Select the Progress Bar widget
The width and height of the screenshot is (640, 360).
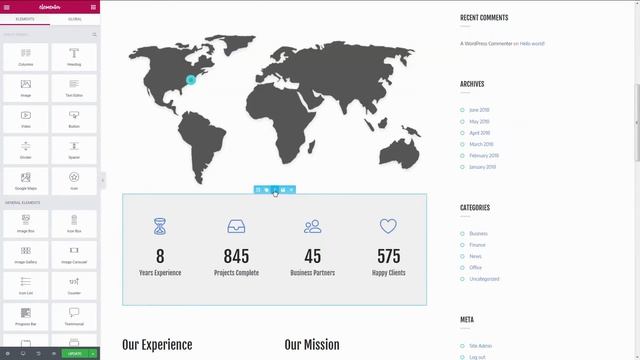pos(26,317)
